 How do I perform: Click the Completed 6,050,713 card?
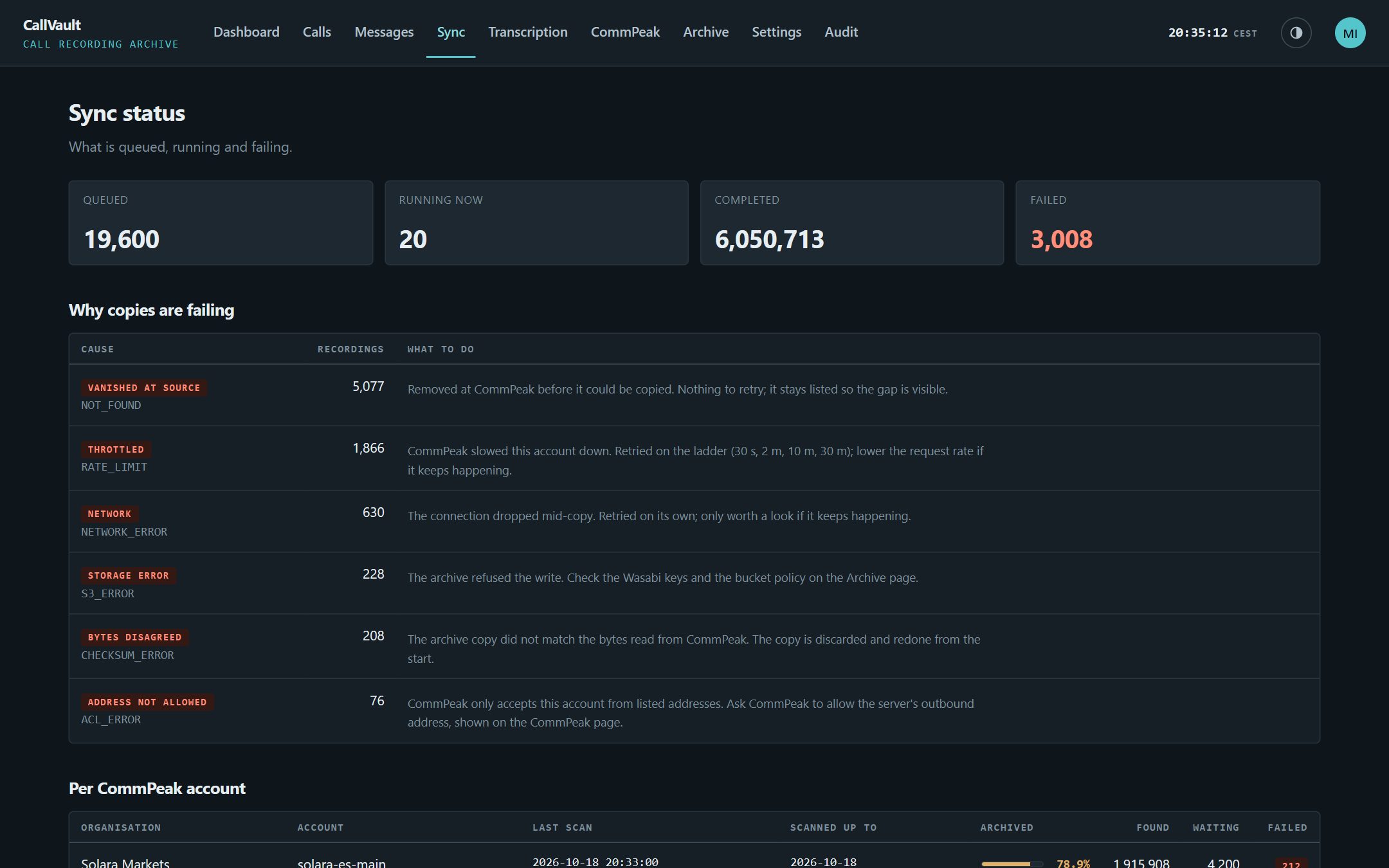coord(851,222)
